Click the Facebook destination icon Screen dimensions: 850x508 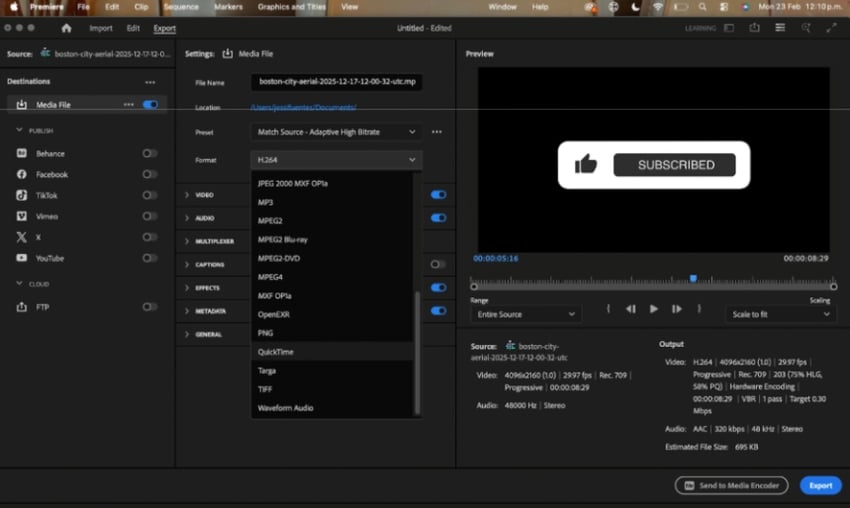point(22,174)
